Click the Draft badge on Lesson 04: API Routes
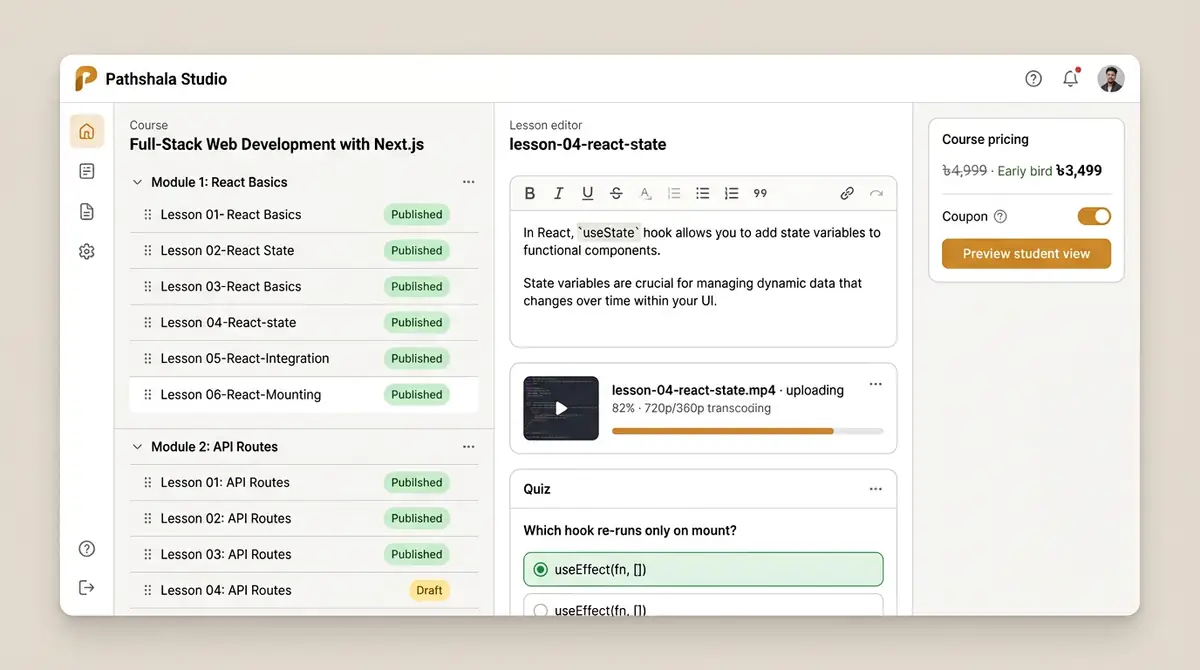 (x=429, y=590)
